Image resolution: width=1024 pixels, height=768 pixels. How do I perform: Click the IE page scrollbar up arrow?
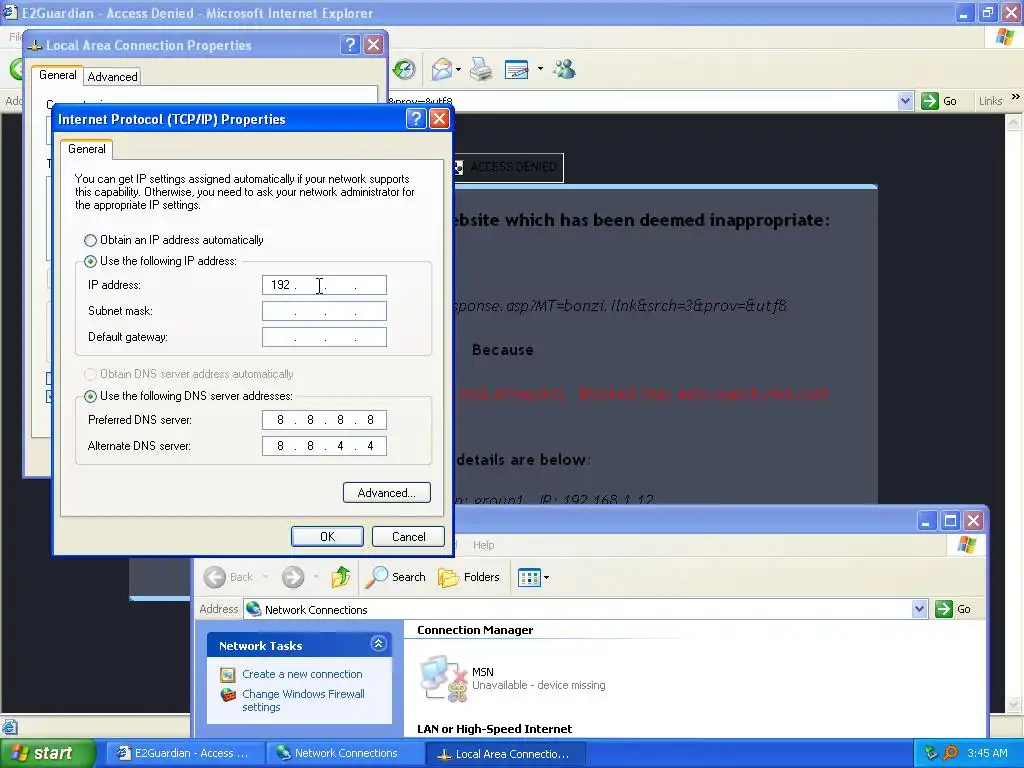pyautogui.click(x=1014, y=121)
